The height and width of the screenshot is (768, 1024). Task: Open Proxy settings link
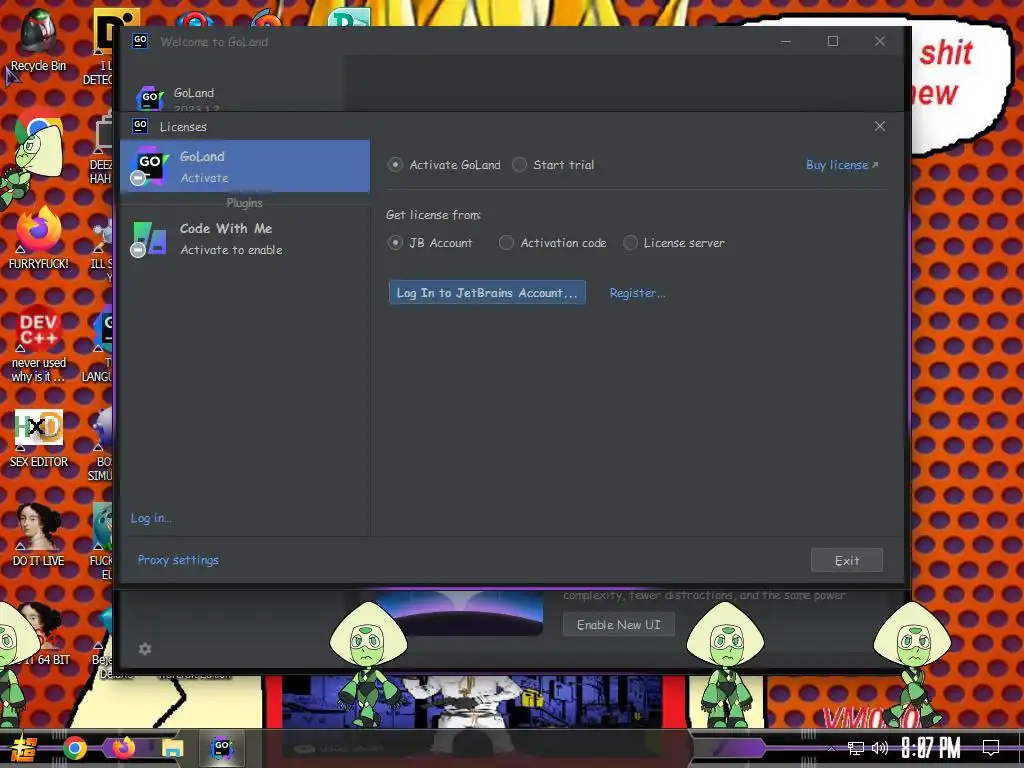coord(178,560)
